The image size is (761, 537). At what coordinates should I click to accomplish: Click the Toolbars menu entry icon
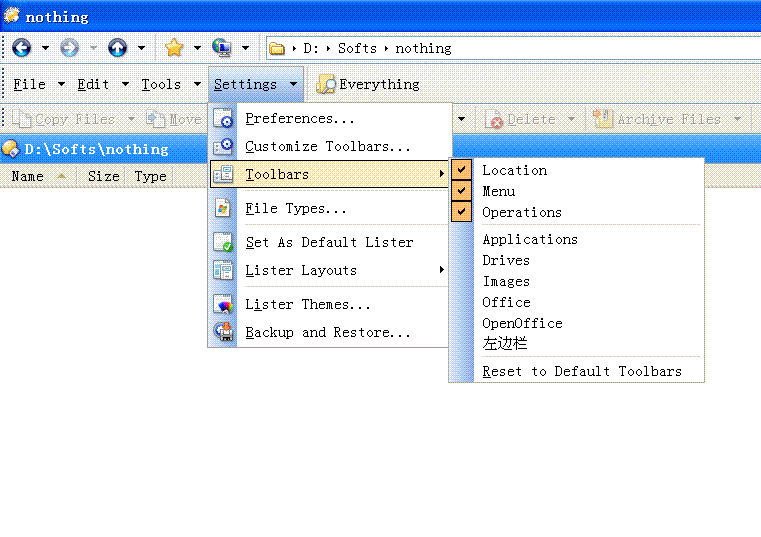coord(223,174)
